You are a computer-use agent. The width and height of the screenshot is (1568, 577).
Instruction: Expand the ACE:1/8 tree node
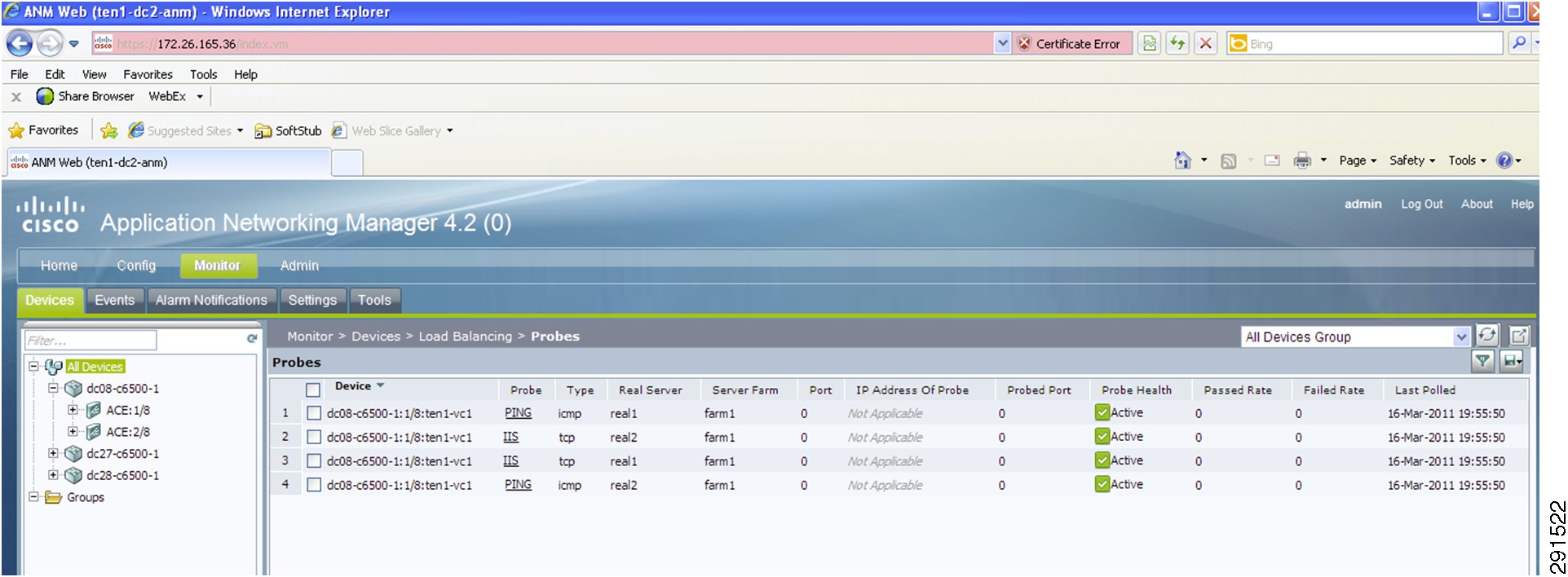[x=73, y=410]
